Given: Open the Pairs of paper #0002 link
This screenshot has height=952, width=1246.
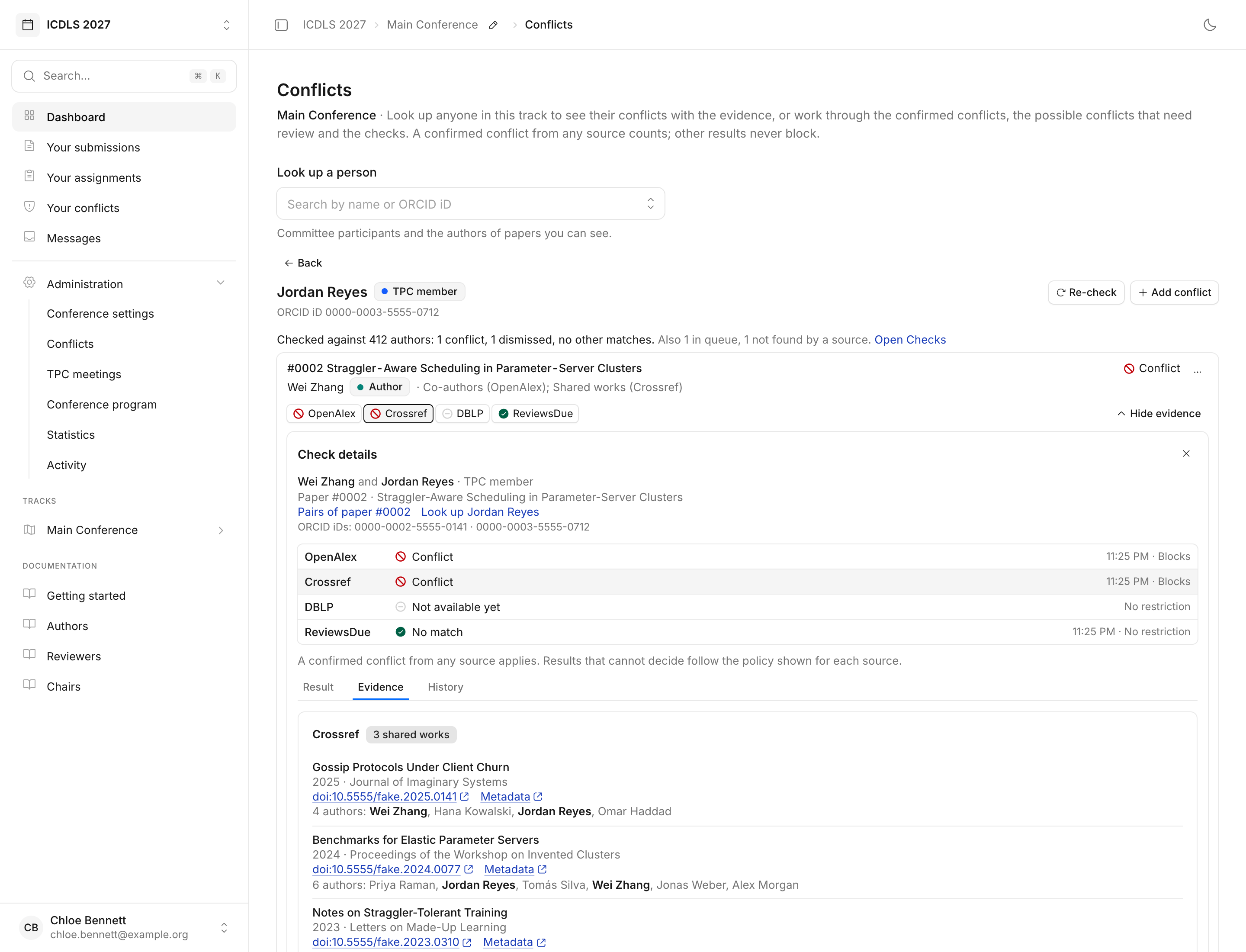Looking at the screenshot, I should point(353,511).
